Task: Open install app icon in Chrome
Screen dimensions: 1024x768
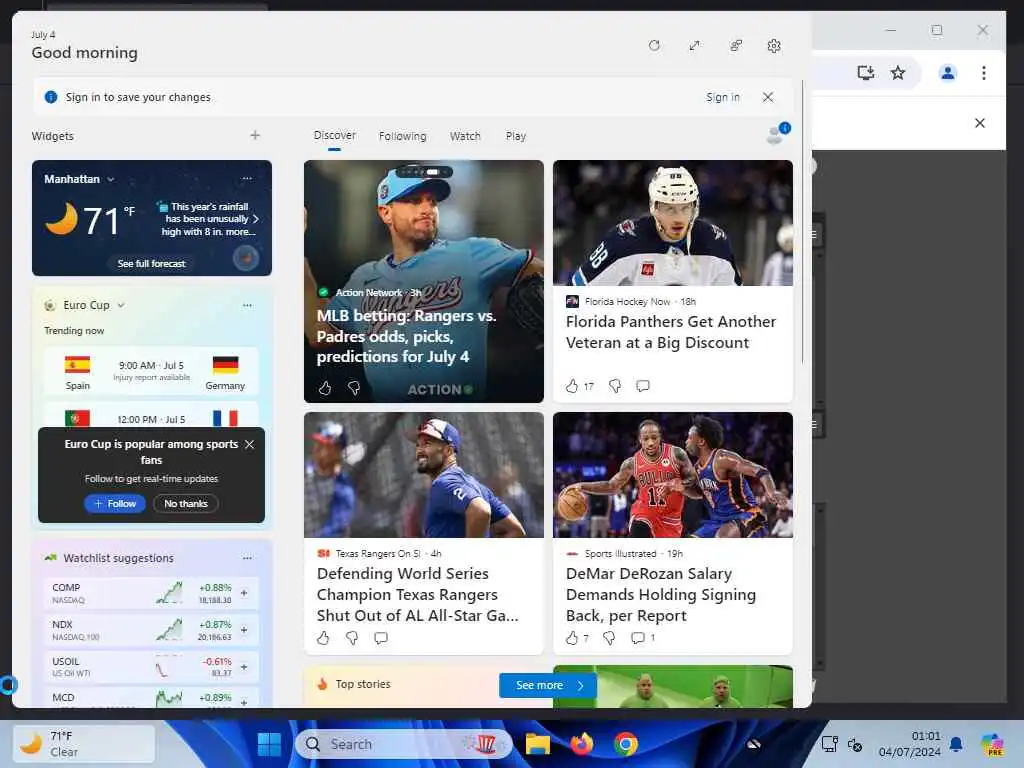Action: tap(865, 72)
